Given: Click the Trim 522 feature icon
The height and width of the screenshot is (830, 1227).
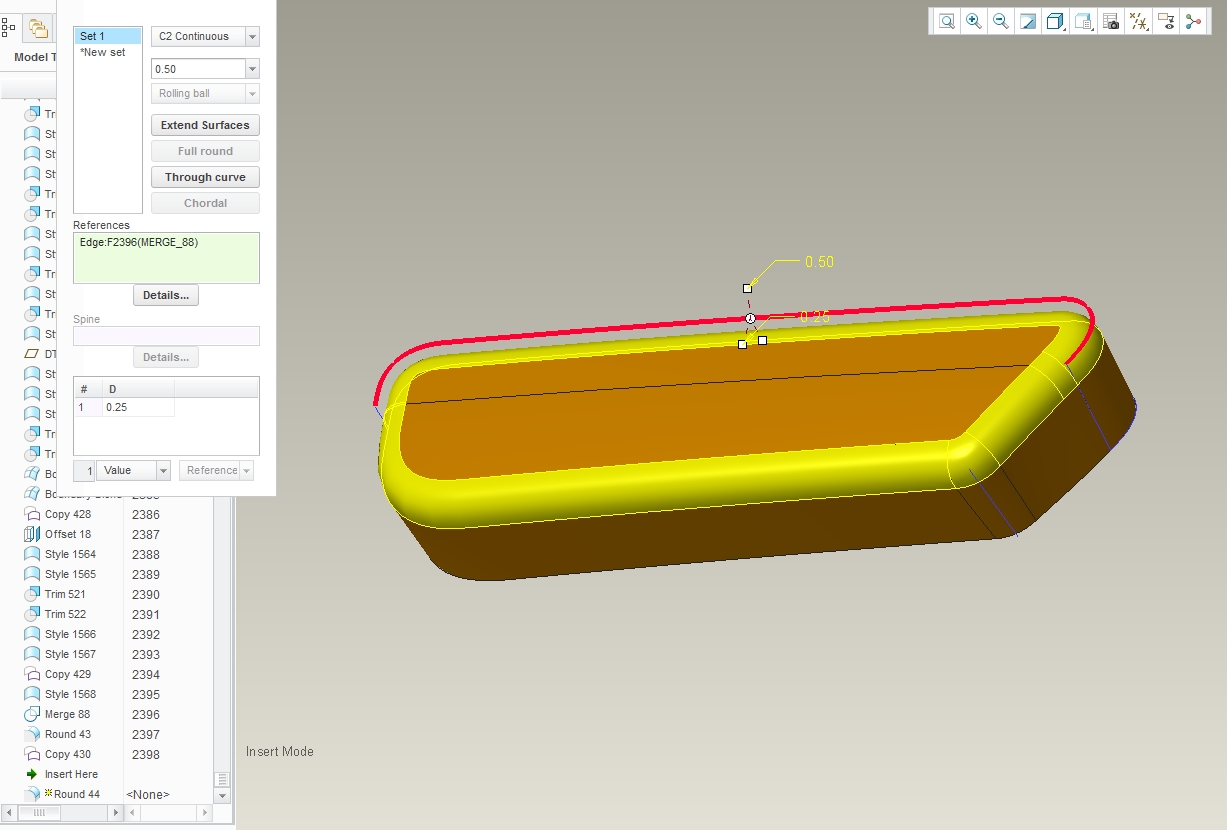Looking at the screenshot, I should click(31, 614).
